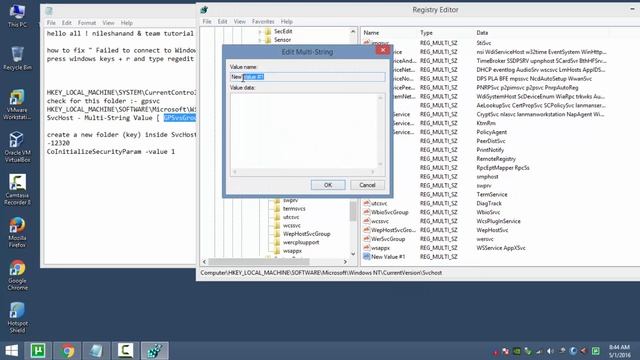Select the PolicyAgent data cell

click(491, 132)
